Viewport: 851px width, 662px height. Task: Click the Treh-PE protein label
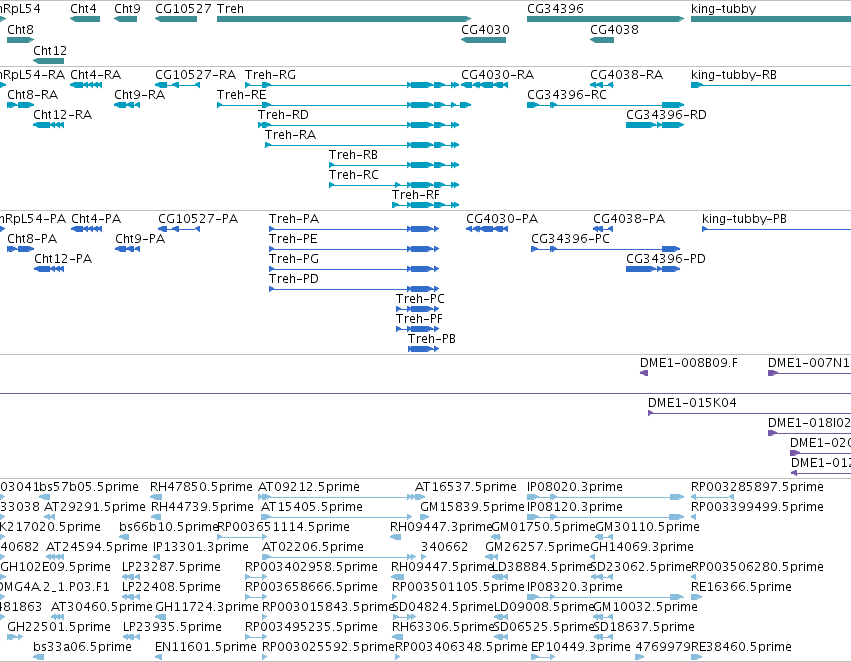pos(293,239)
